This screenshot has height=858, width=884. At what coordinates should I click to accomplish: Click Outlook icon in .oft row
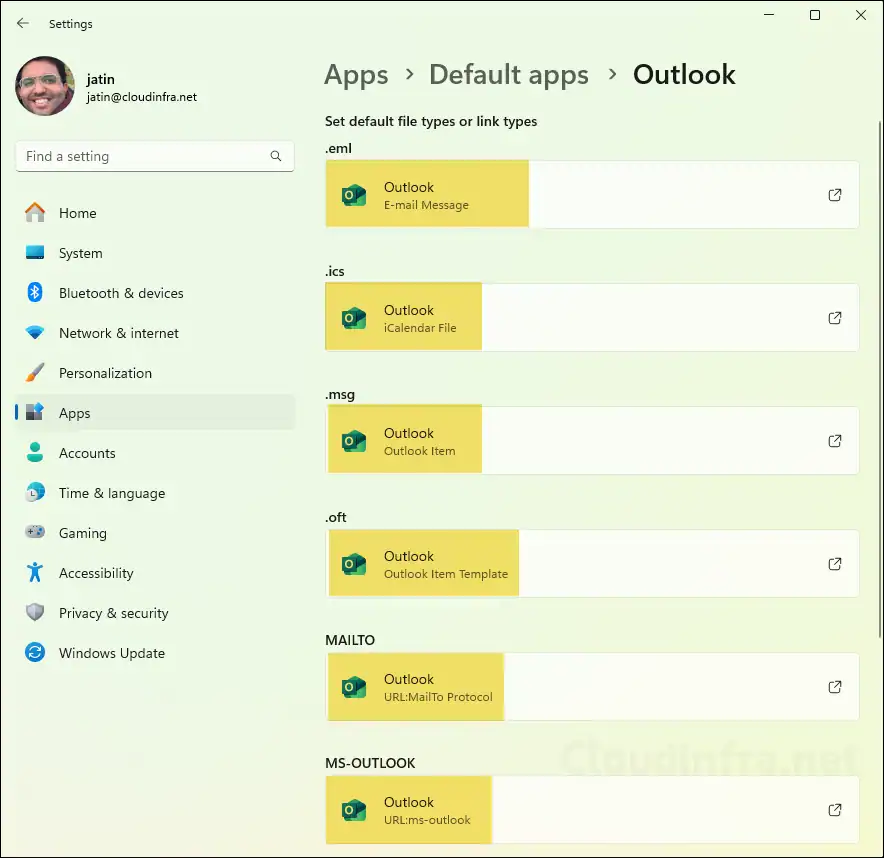tap(354, 564)
